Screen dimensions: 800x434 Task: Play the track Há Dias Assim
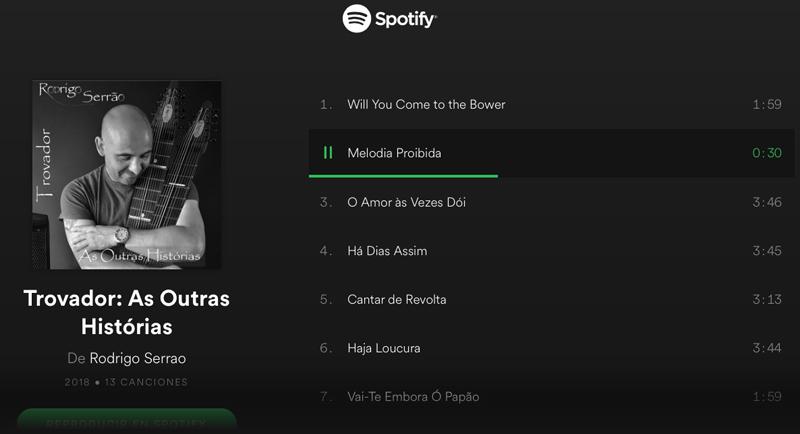pos(551,251)
